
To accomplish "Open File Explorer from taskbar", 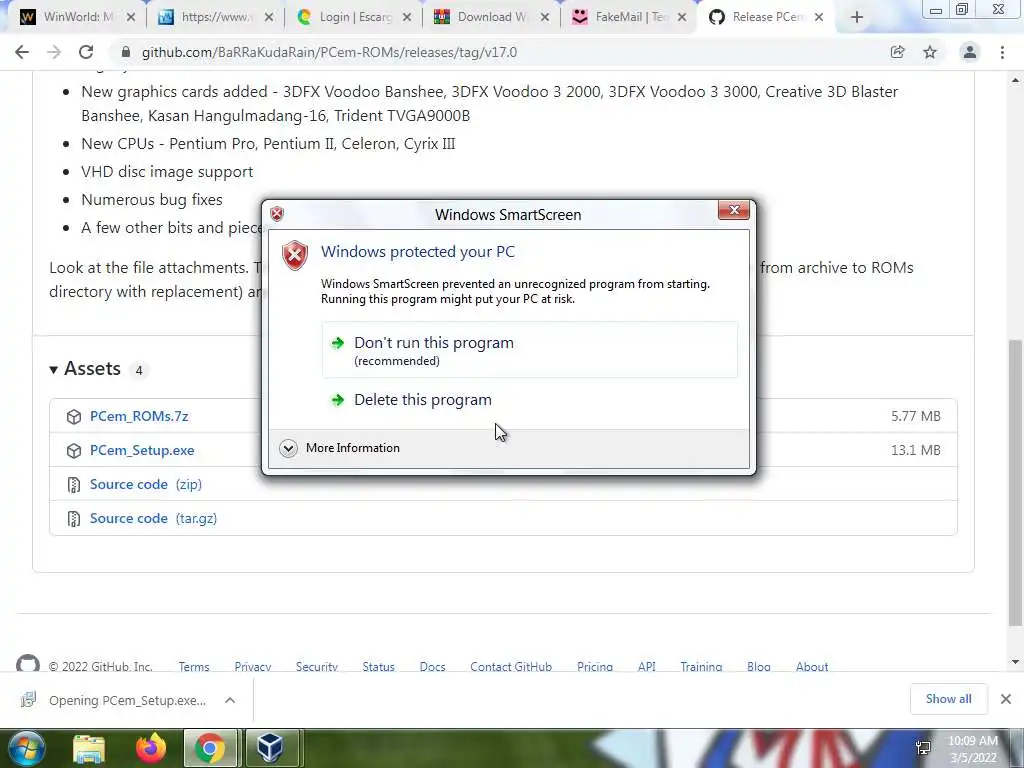I will coord(89,748).
